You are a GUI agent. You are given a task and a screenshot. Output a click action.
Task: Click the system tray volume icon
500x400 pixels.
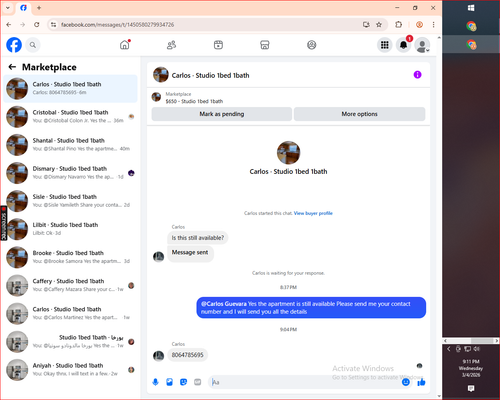[x=477, y=349]
